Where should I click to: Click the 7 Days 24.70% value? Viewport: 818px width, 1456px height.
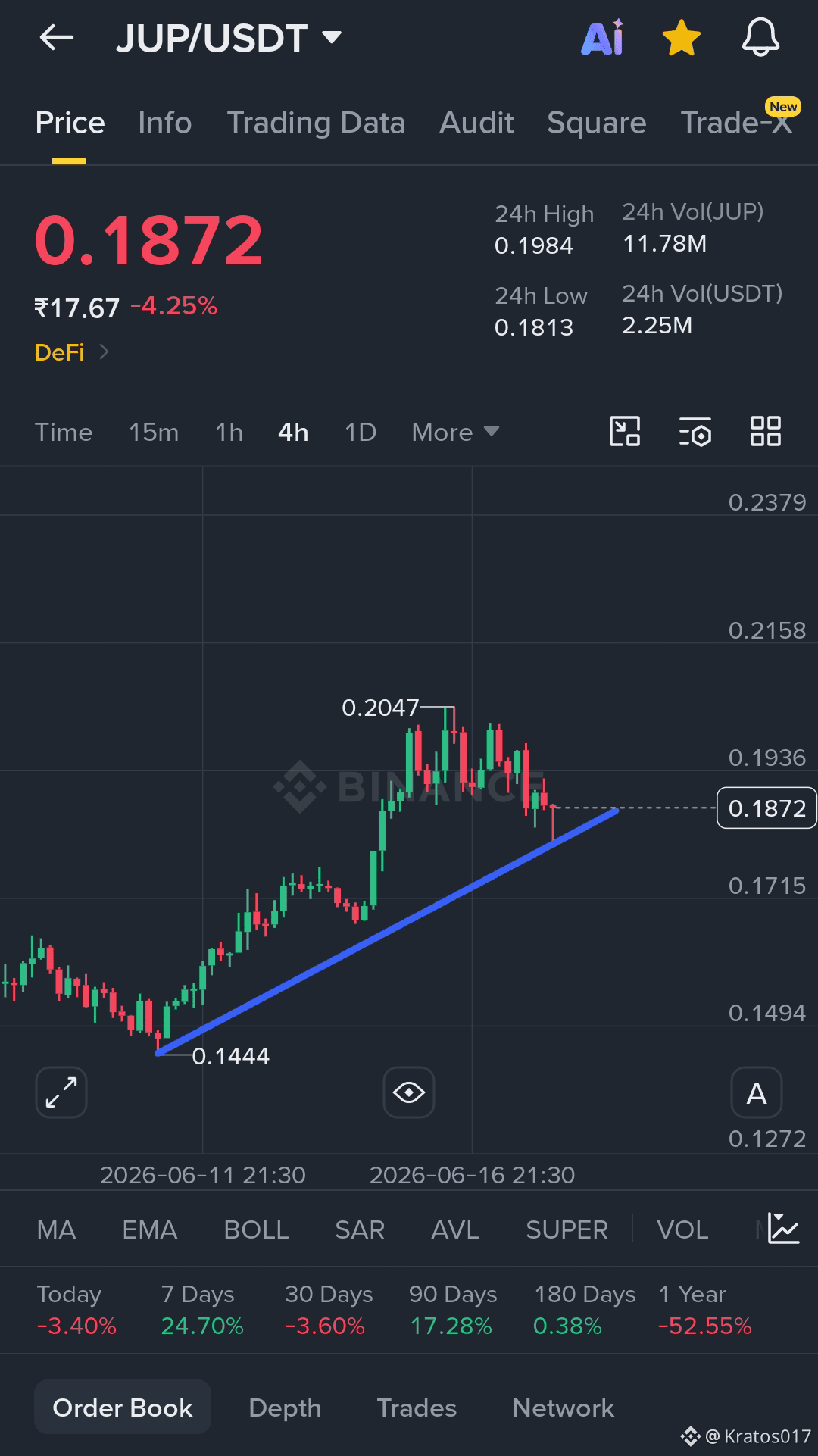[x=202, y=1326]
